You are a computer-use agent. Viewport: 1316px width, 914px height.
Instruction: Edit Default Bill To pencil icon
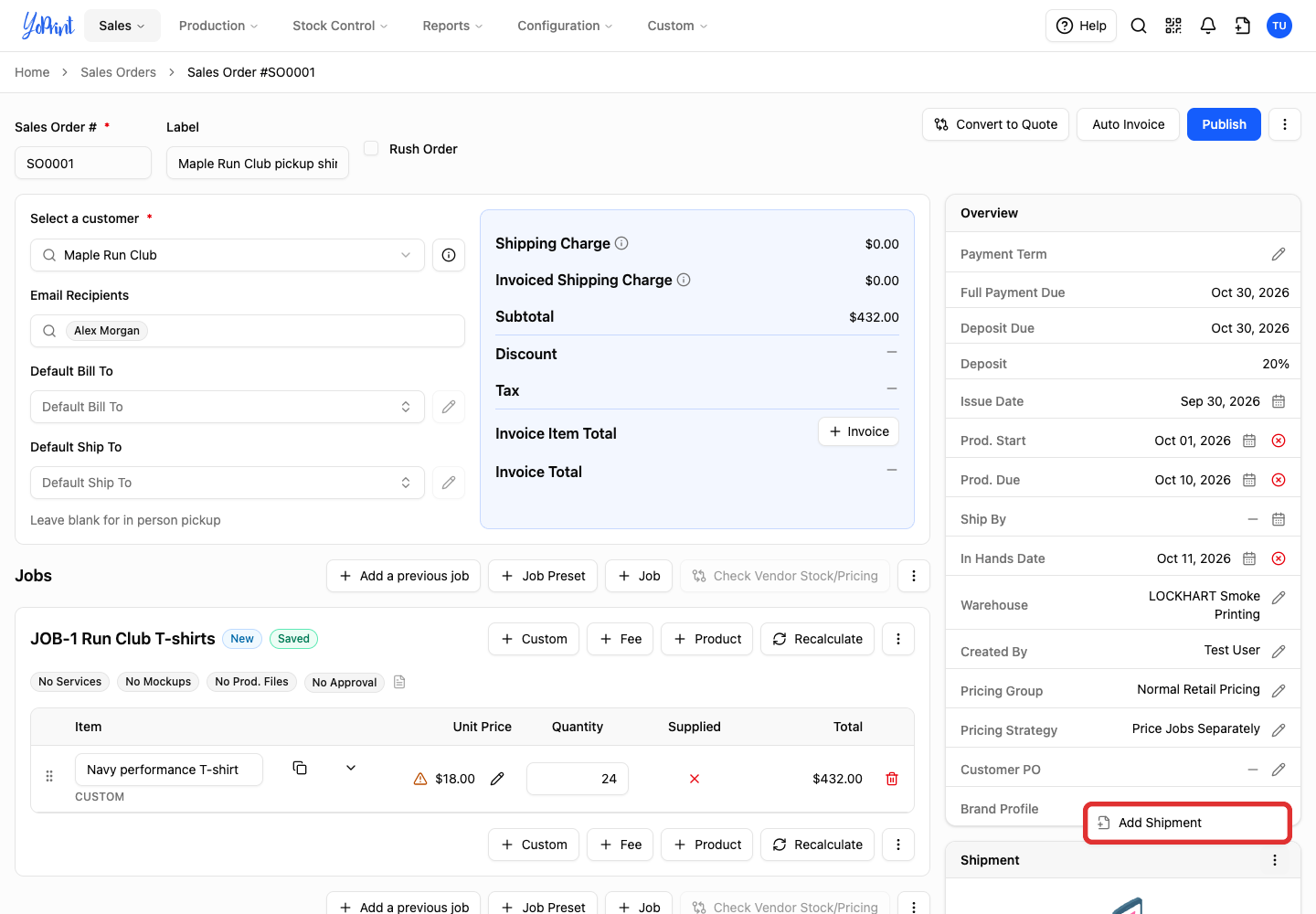(449, 407)
